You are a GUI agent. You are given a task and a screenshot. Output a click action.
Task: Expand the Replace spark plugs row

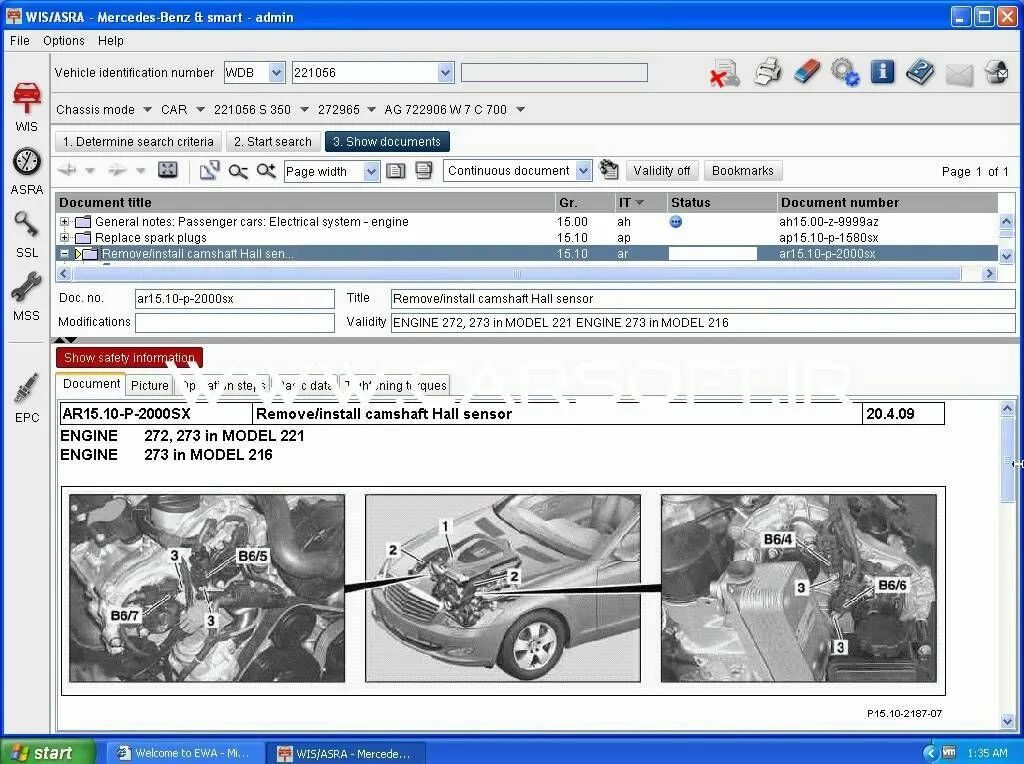[64, 238]
